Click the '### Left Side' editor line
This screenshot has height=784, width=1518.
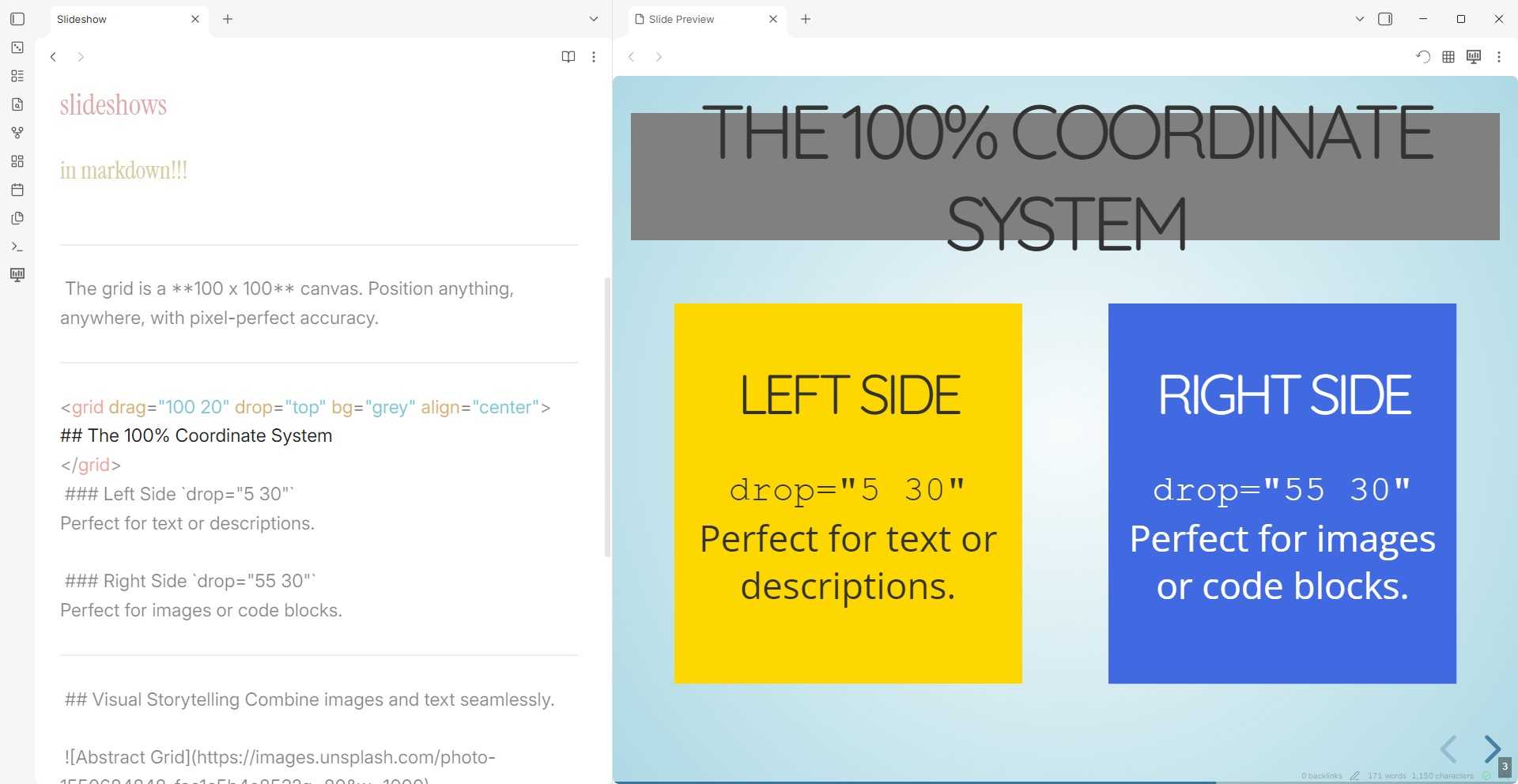point(179,494)
